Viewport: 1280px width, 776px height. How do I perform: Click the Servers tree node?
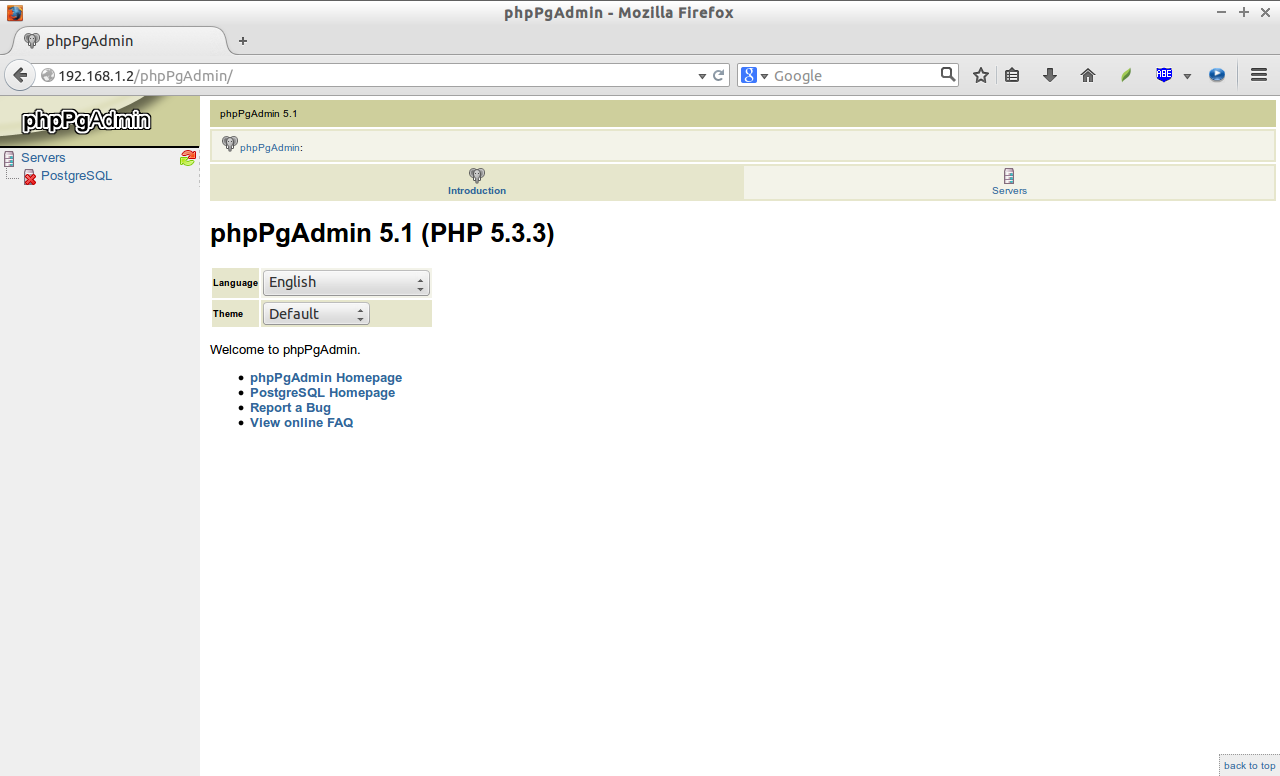[x=43, y=158]
